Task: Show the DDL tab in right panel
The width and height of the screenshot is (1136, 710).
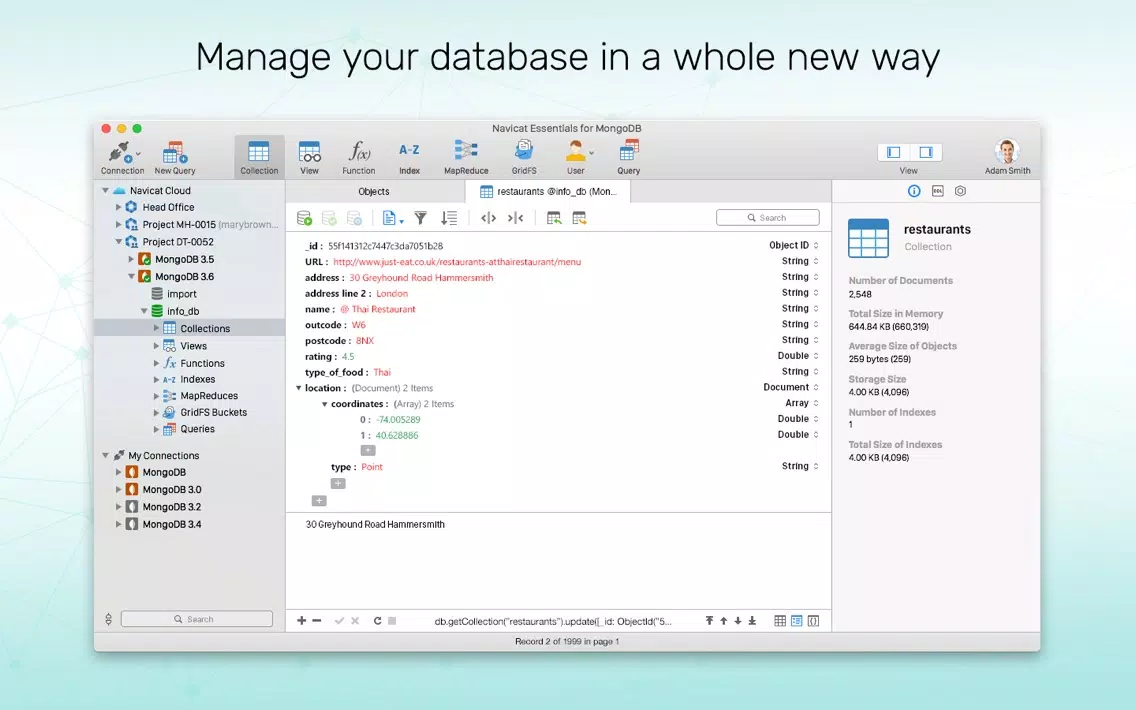Action: click(x=937, y=191)
